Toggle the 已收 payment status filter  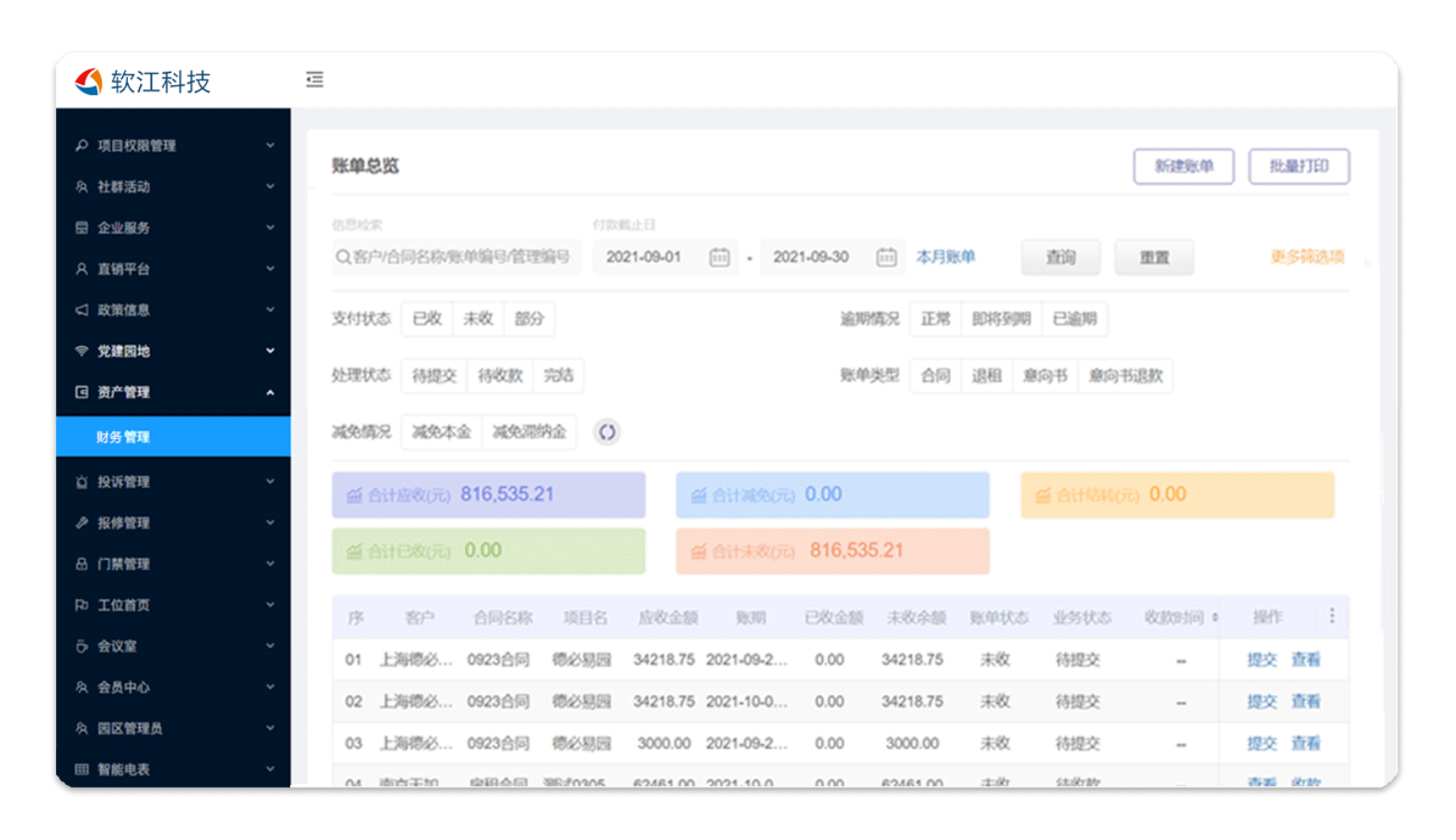click(x=427, y=319)
